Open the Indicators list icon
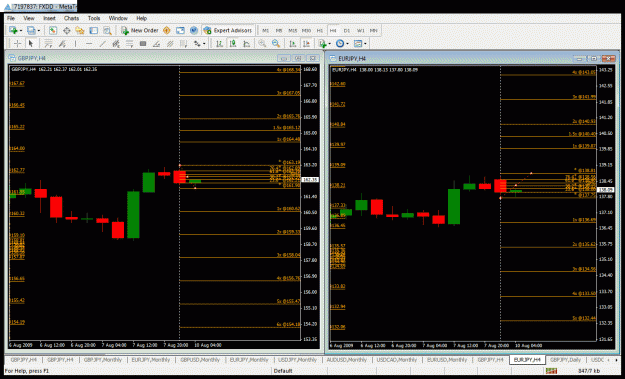625x379 pixels. click(x=322, y=43)
